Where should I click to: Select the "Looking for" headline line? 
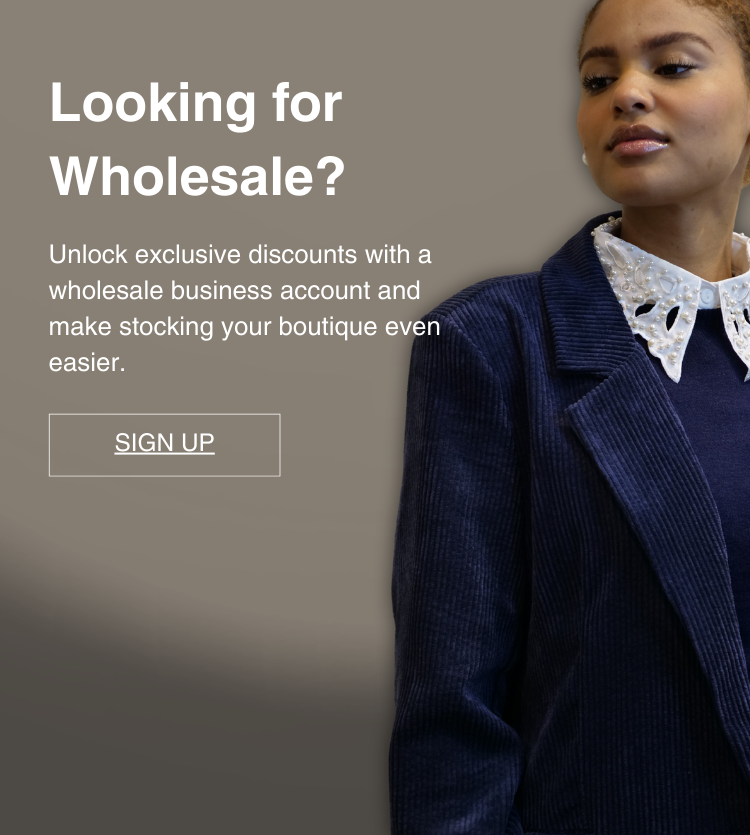click(195, 104)
